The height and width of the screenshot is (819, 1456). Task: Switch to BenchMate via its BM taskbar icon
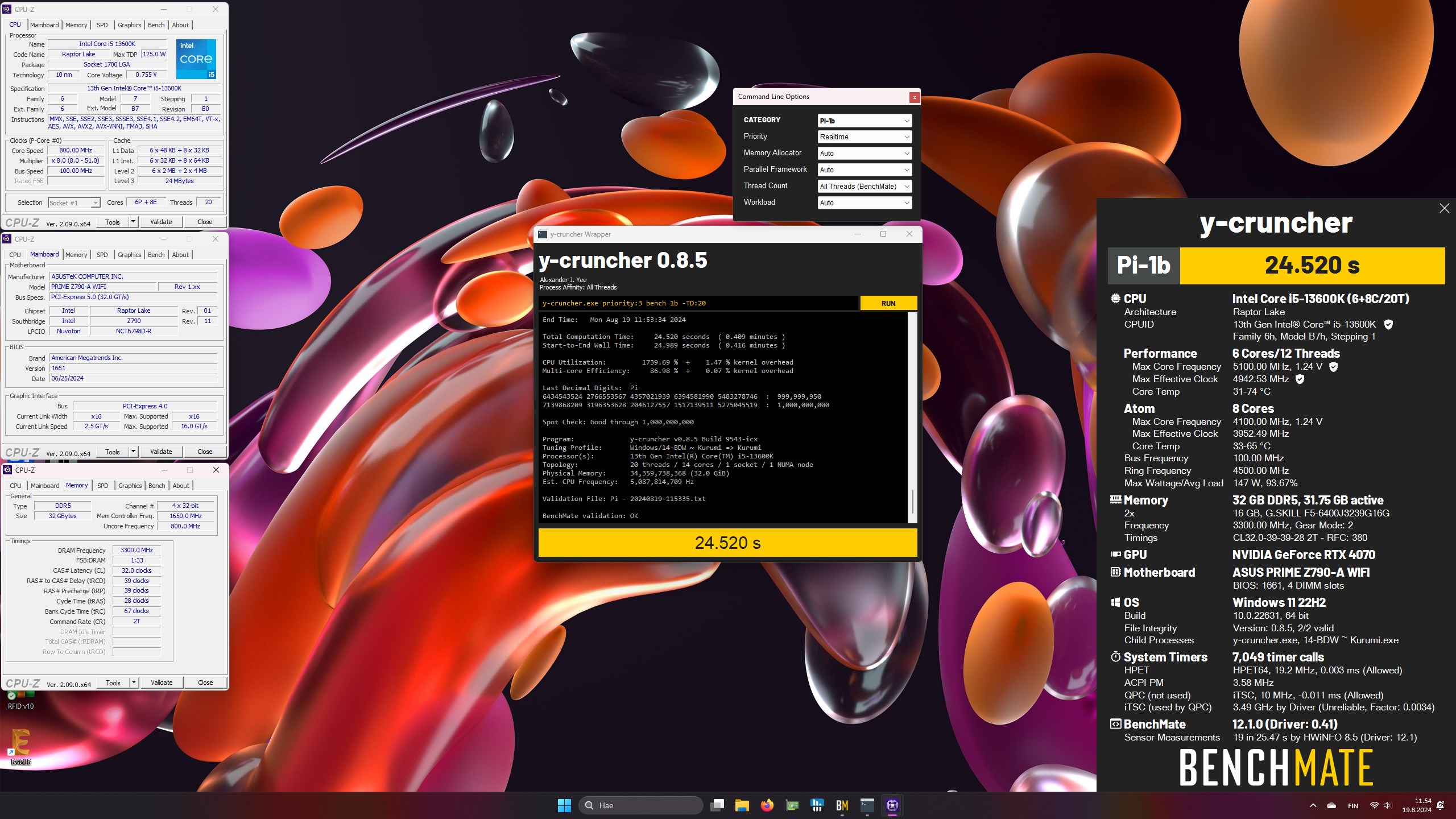(x=842, y=805)
